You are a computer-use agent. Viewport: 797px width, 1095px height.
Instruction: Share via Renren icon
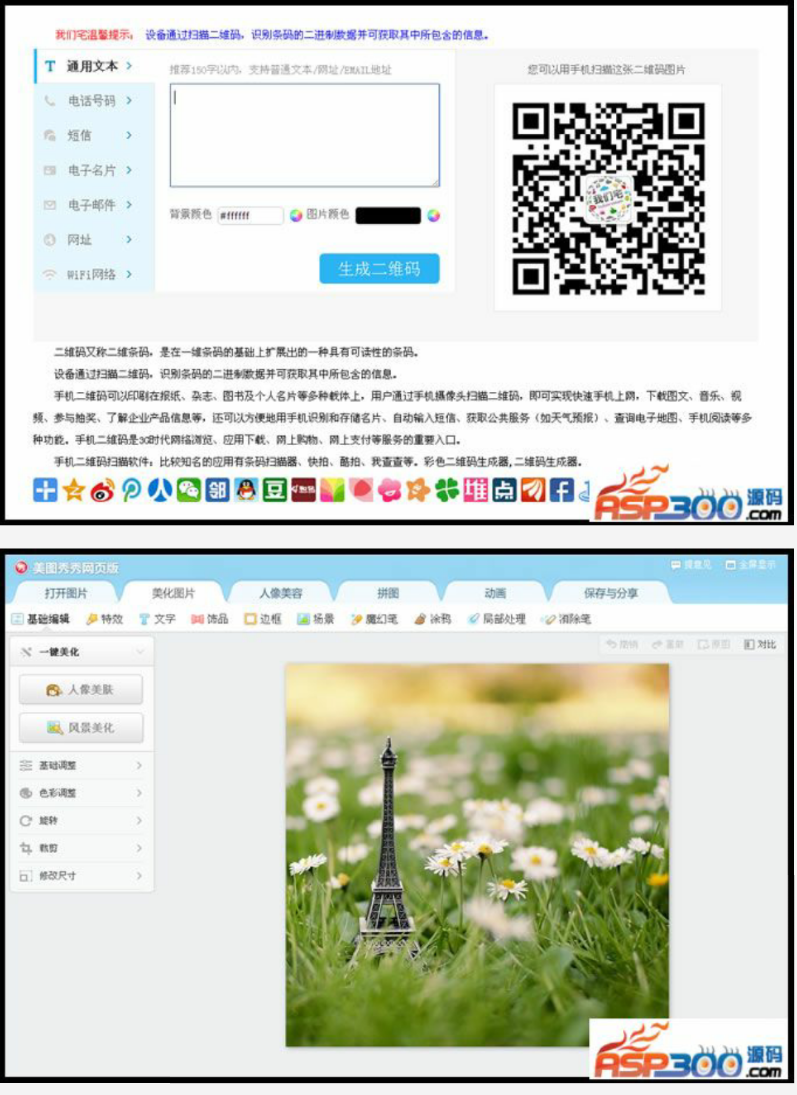coord(160,490)
